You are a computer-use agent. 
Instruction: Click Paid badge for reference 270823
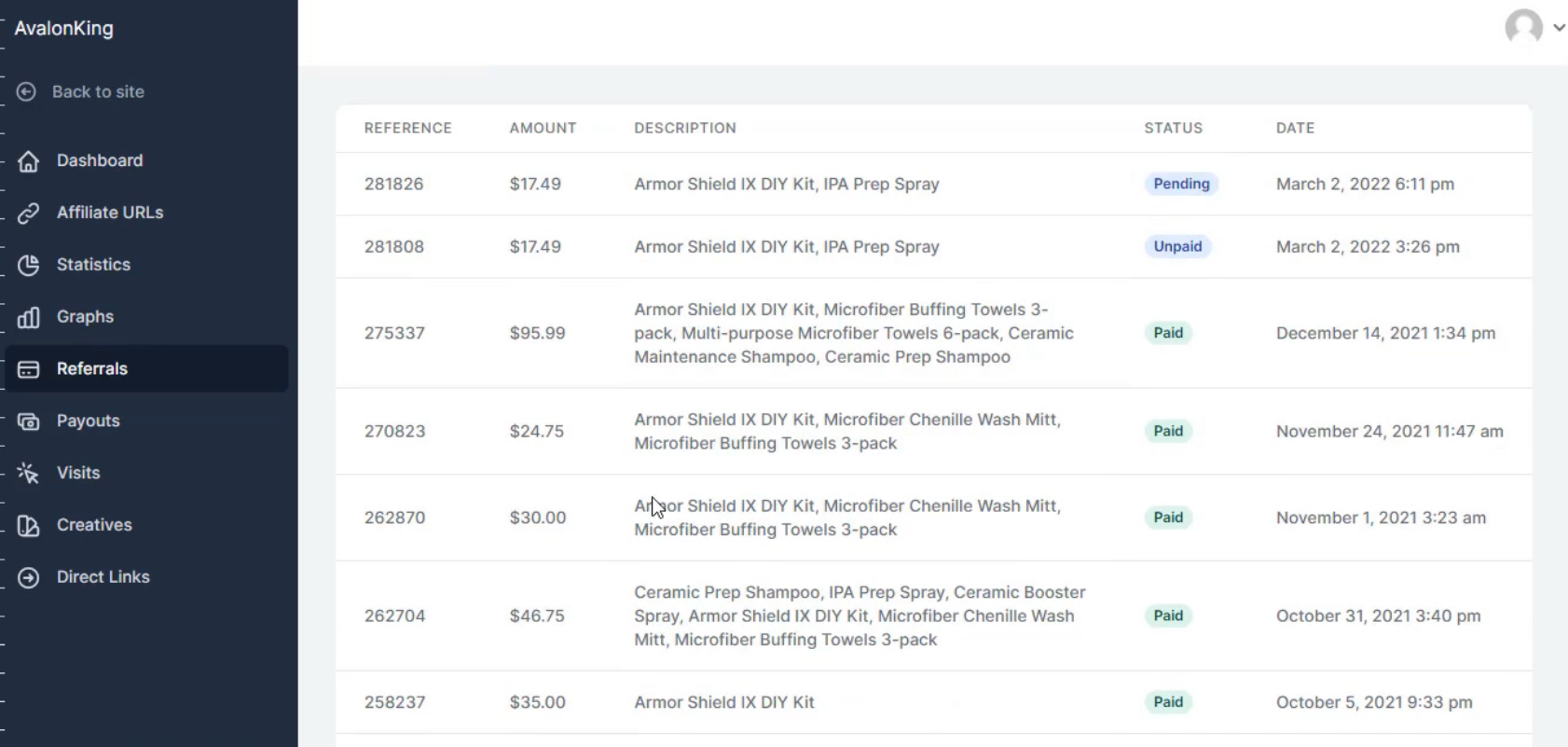pyautogui.click(x=1168, y=431)
